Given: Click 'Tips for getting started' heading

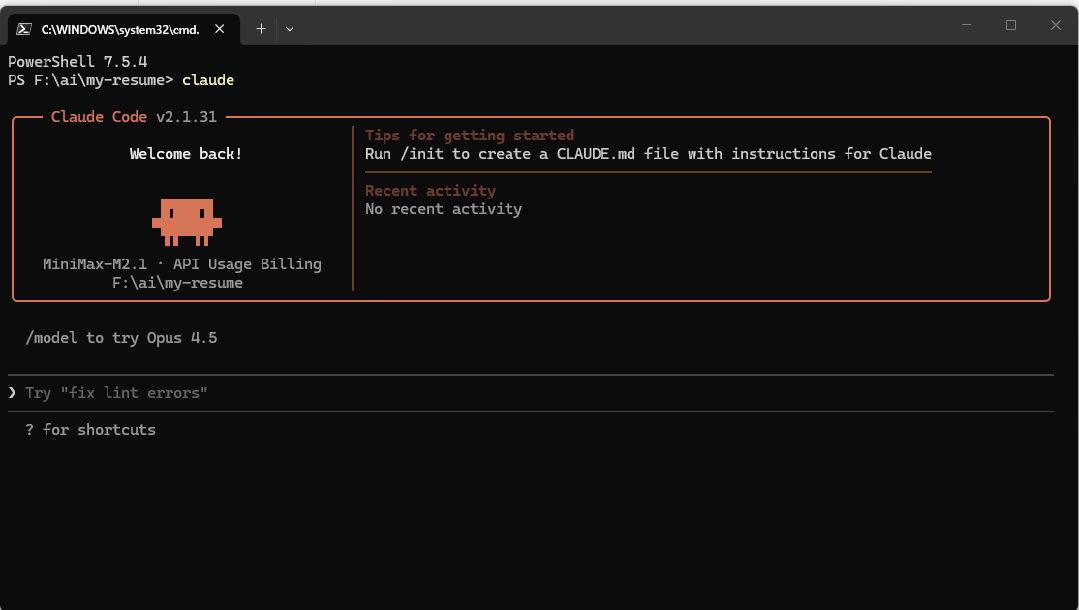Looking at the screenshot, I should tap(469, 135).
